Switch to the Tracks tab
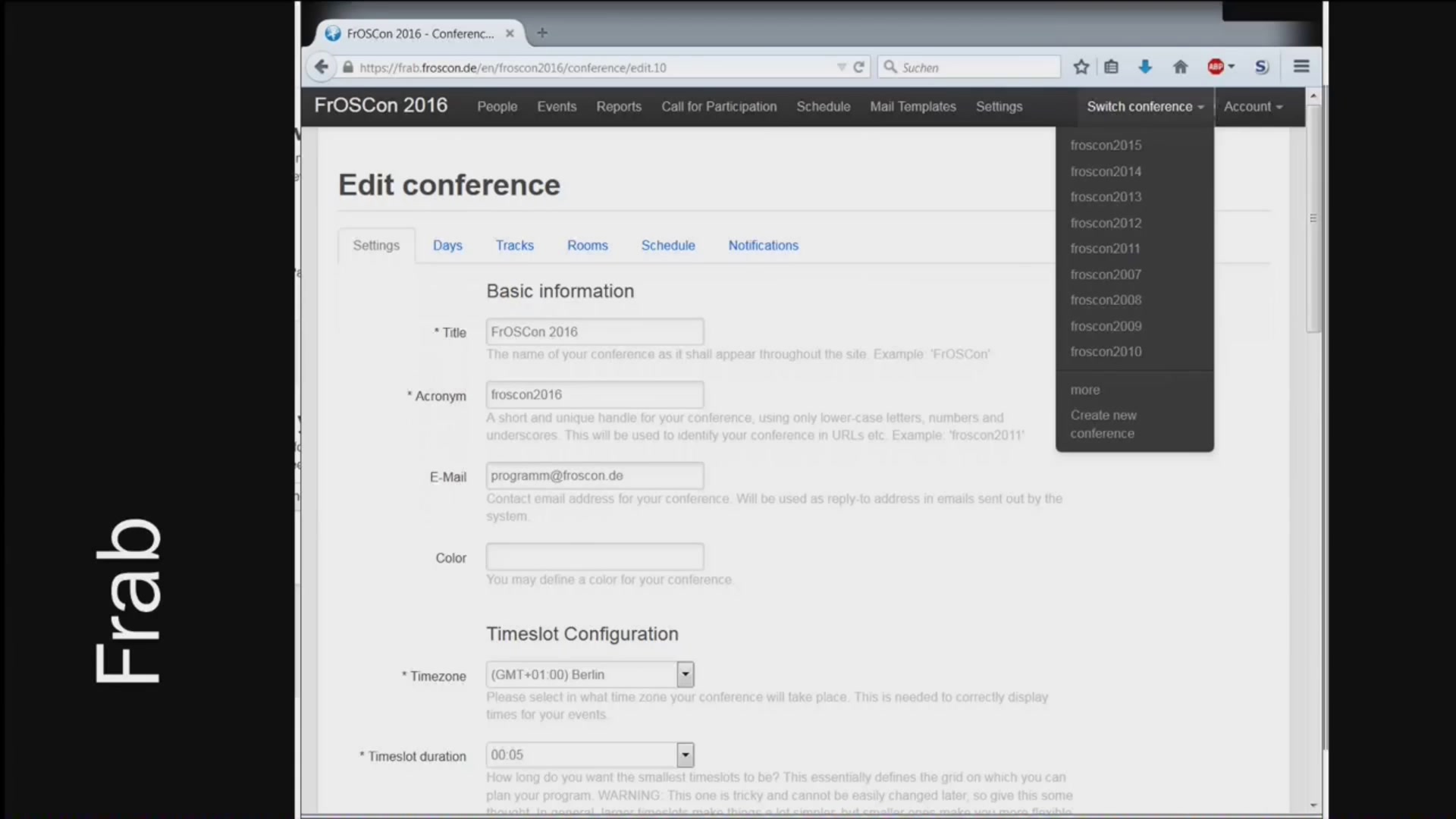Image resolution: width=1456 pixels, height=819 pixels. pos(515,246)
